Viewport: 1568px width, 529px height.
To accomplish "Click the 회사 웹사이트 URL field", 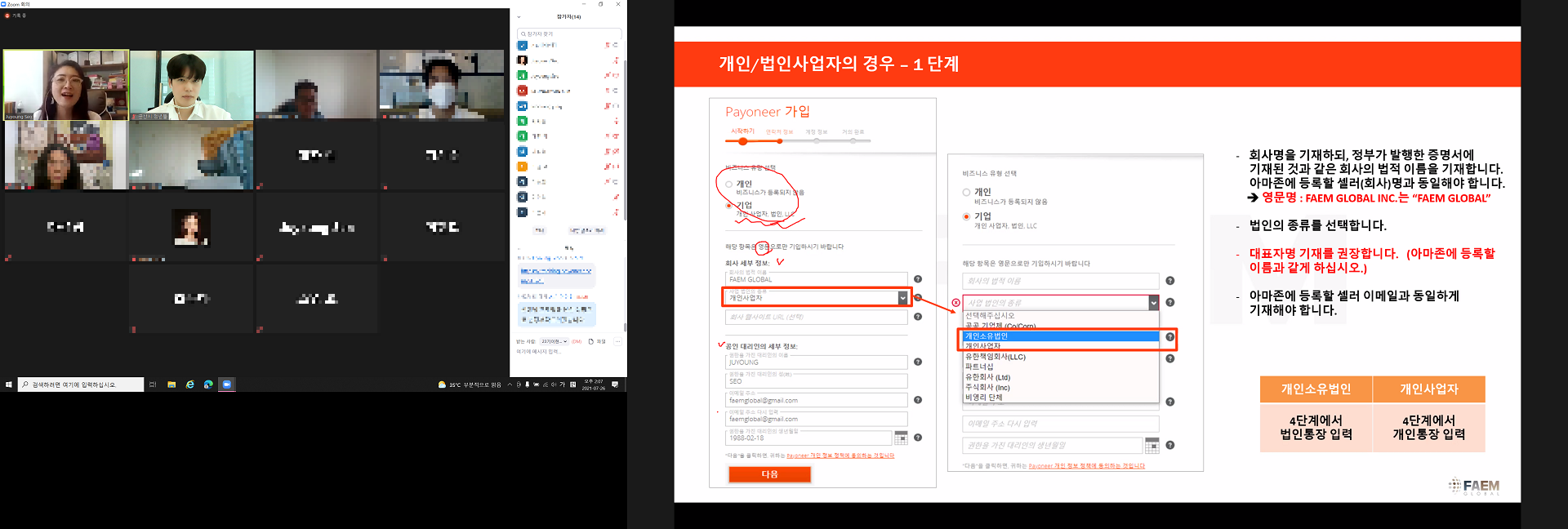I will coord(817,317).
